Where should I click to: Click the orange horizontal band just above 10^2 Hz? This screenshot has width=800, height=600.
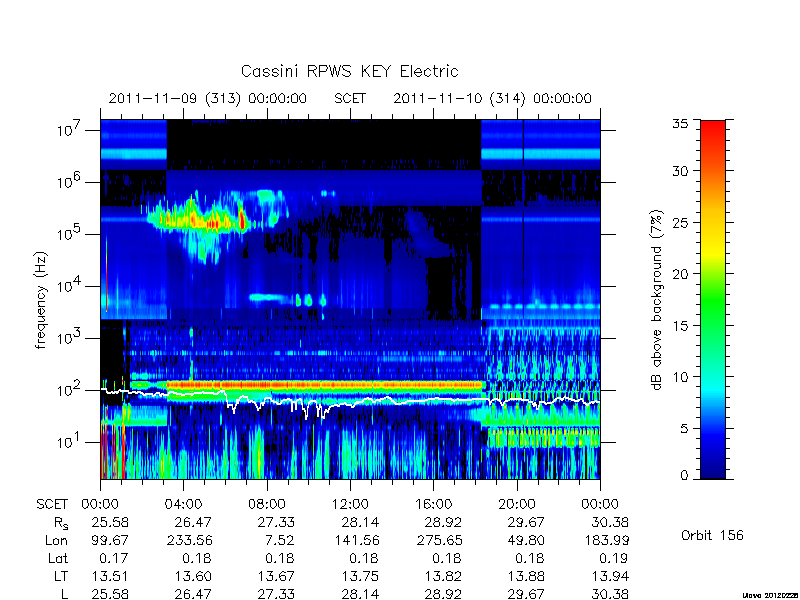[324, 385]
